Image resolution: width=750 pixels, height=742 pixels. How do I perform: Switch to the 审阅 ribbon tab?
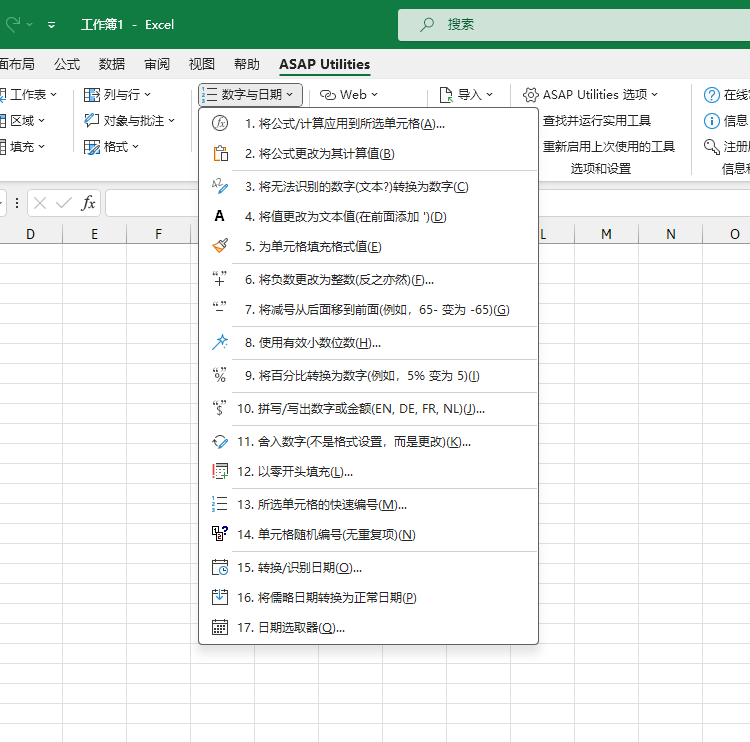157,64
